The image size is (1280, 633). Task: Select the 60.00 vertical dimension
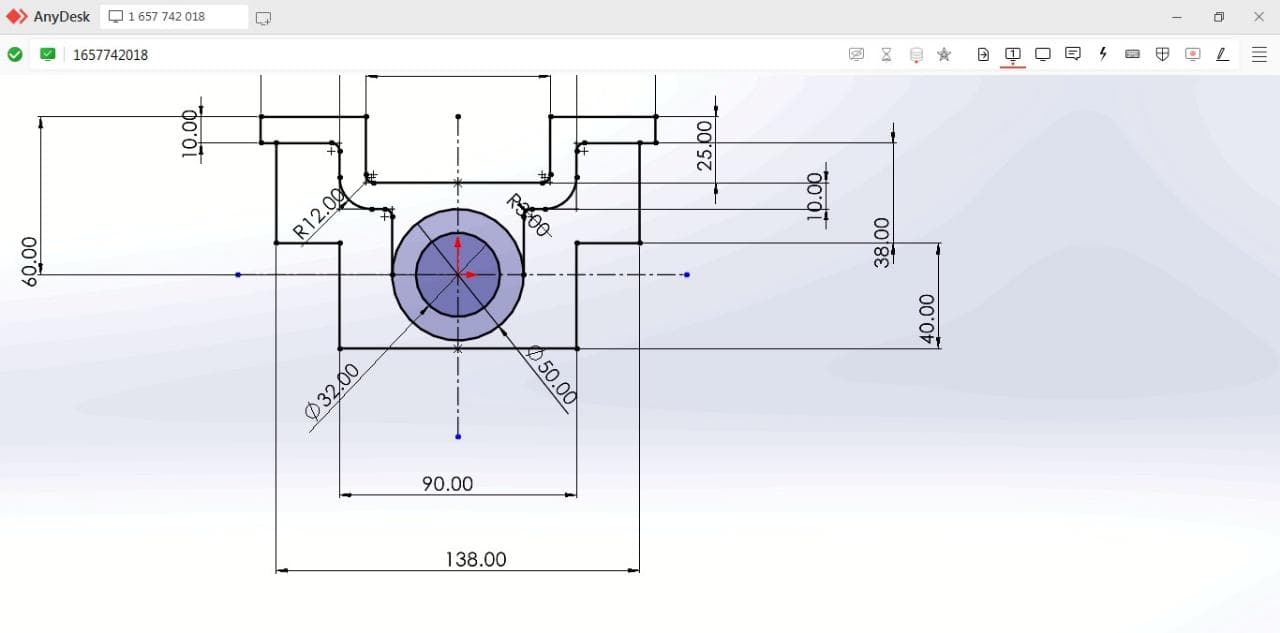coord(29,262)
